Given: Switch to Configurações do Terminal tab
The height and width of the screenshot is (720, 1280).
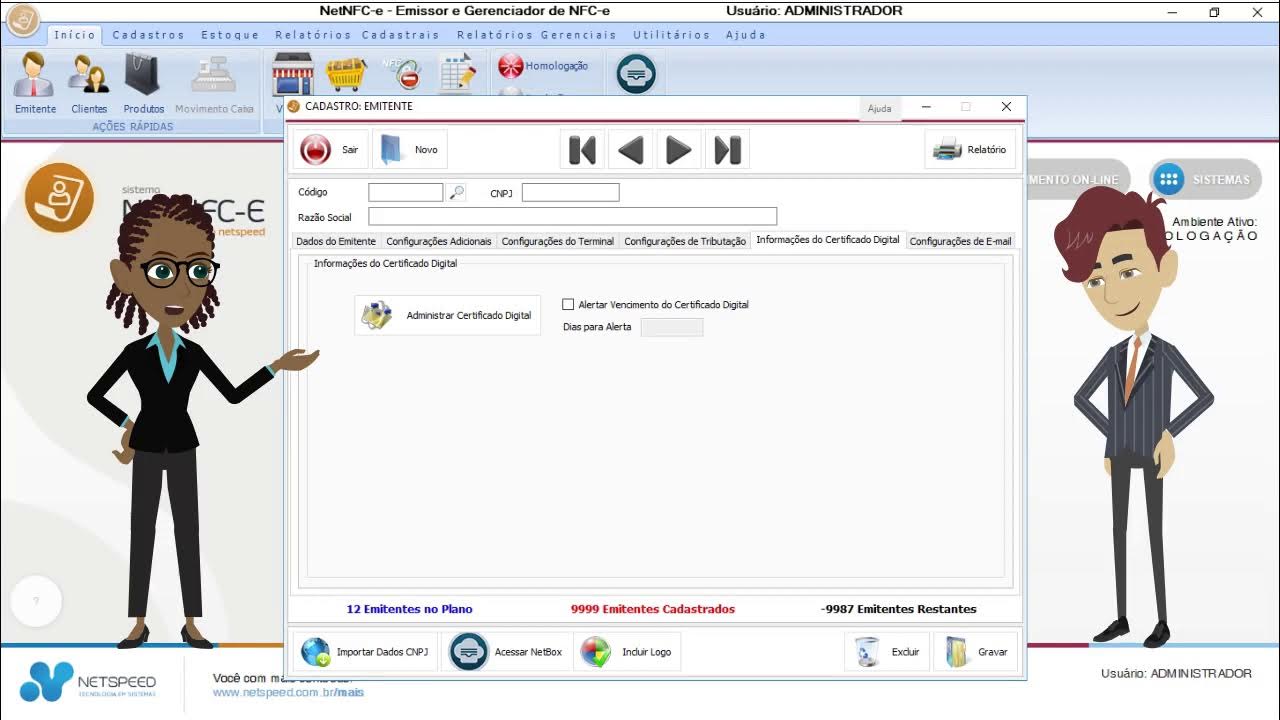Looking at the screenshot, I should point(558,241).
